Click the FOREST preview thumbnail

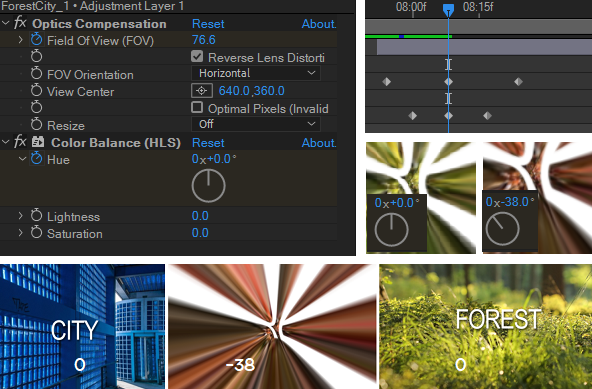(x=486, y=327)
